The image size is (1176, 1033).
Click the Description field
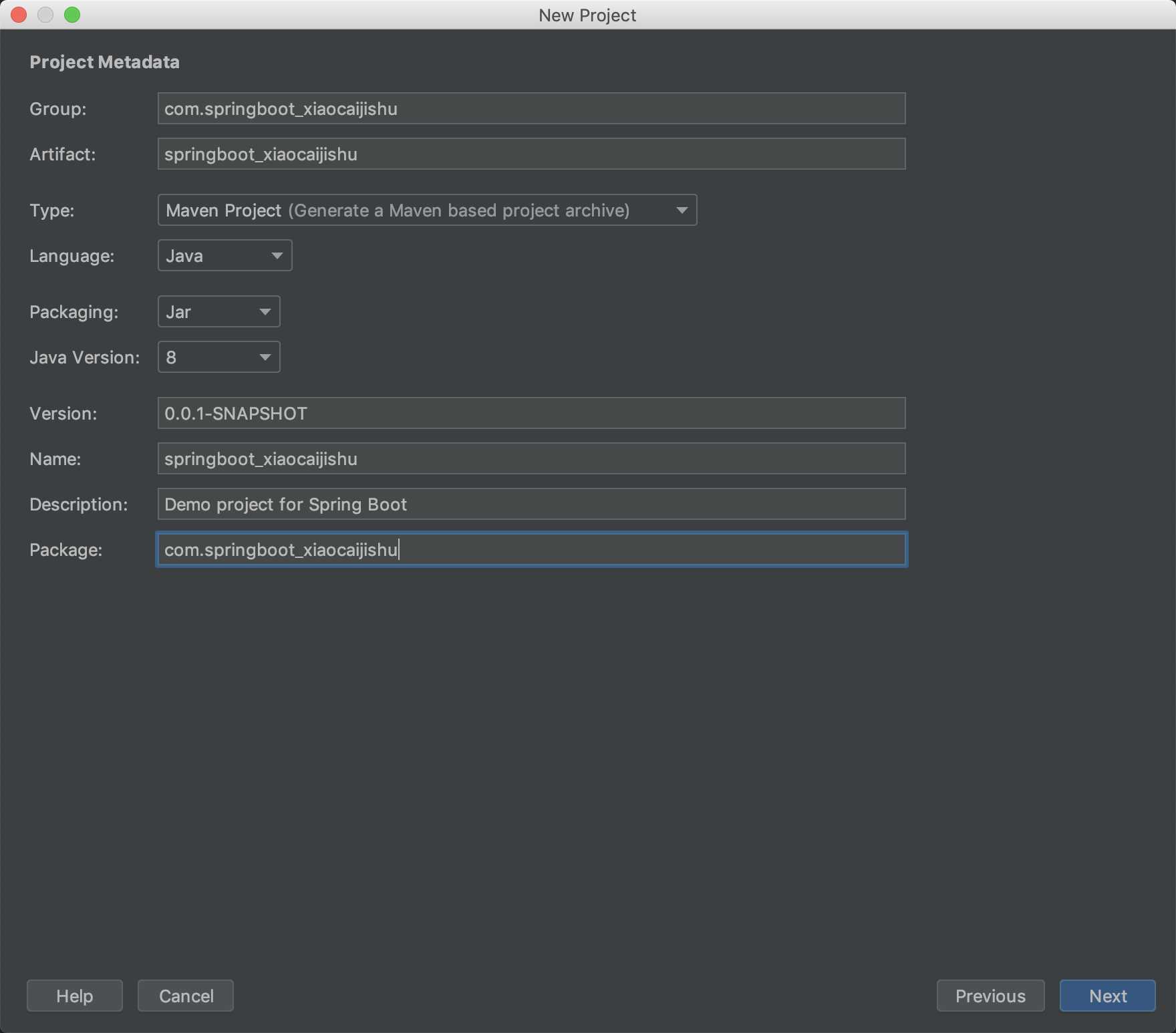(531, 504)
